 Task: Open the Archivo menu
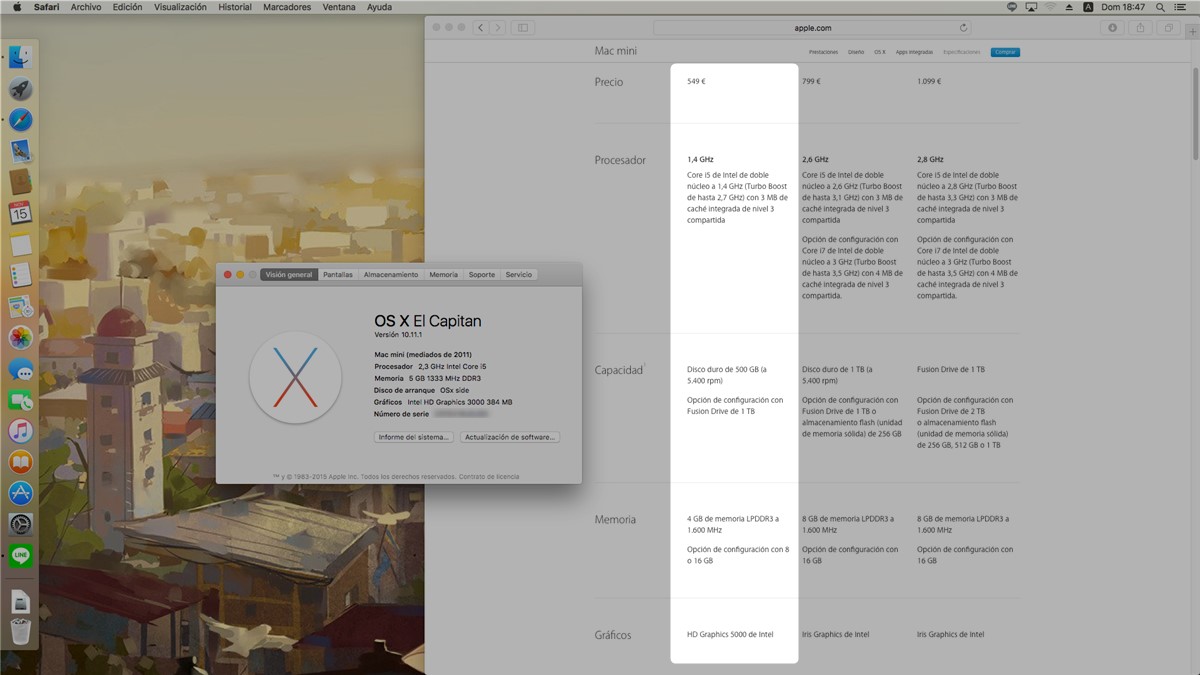click(x=86, y=7)
